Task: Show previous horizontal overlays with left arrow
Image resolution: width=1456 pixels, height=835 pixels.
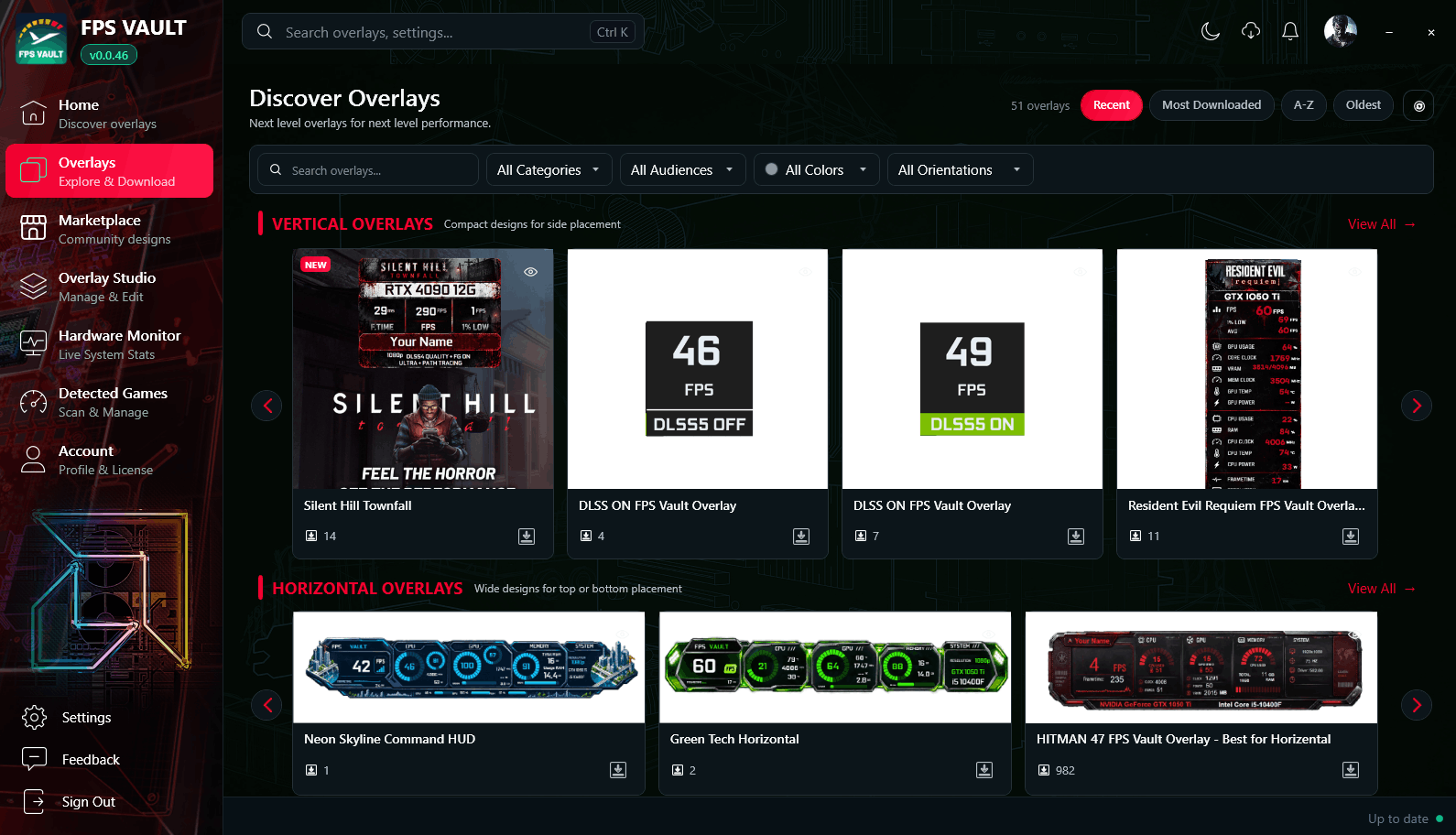Action: pos(266,705)
